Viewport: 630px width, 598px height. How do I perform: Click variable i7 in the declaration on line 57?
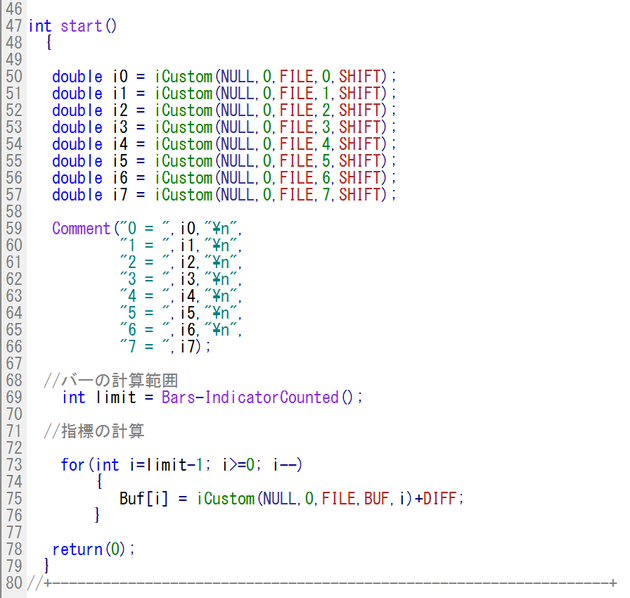(x=120, y=195)
